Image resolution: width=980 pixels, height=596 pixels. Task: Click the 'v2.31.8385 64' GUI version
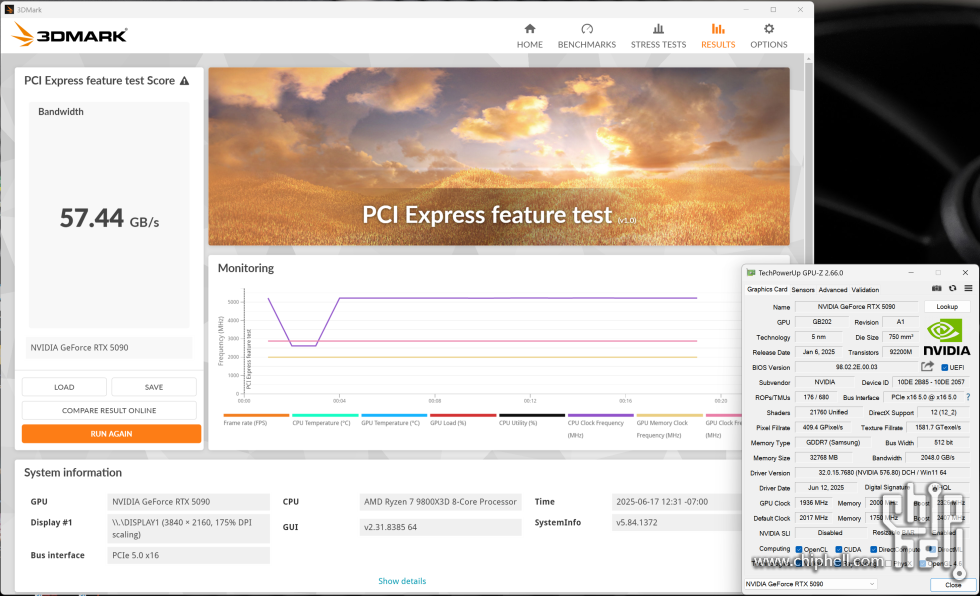[390, 527]
